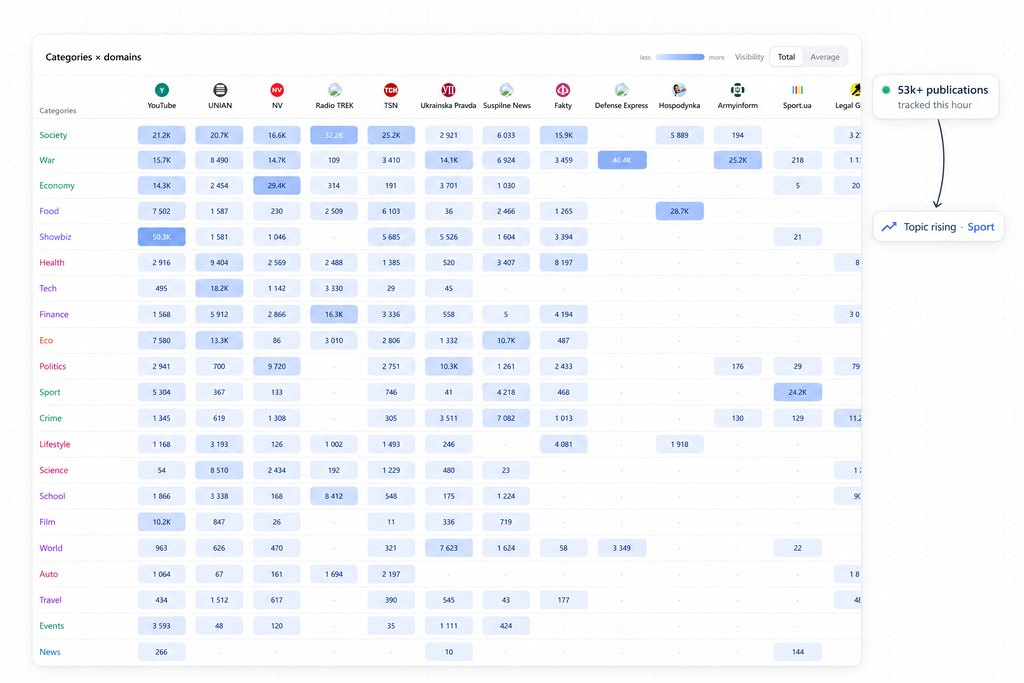Select the Society category row label
The height and width of the screenshot is (683, 1024).
[x=53, y=135]
